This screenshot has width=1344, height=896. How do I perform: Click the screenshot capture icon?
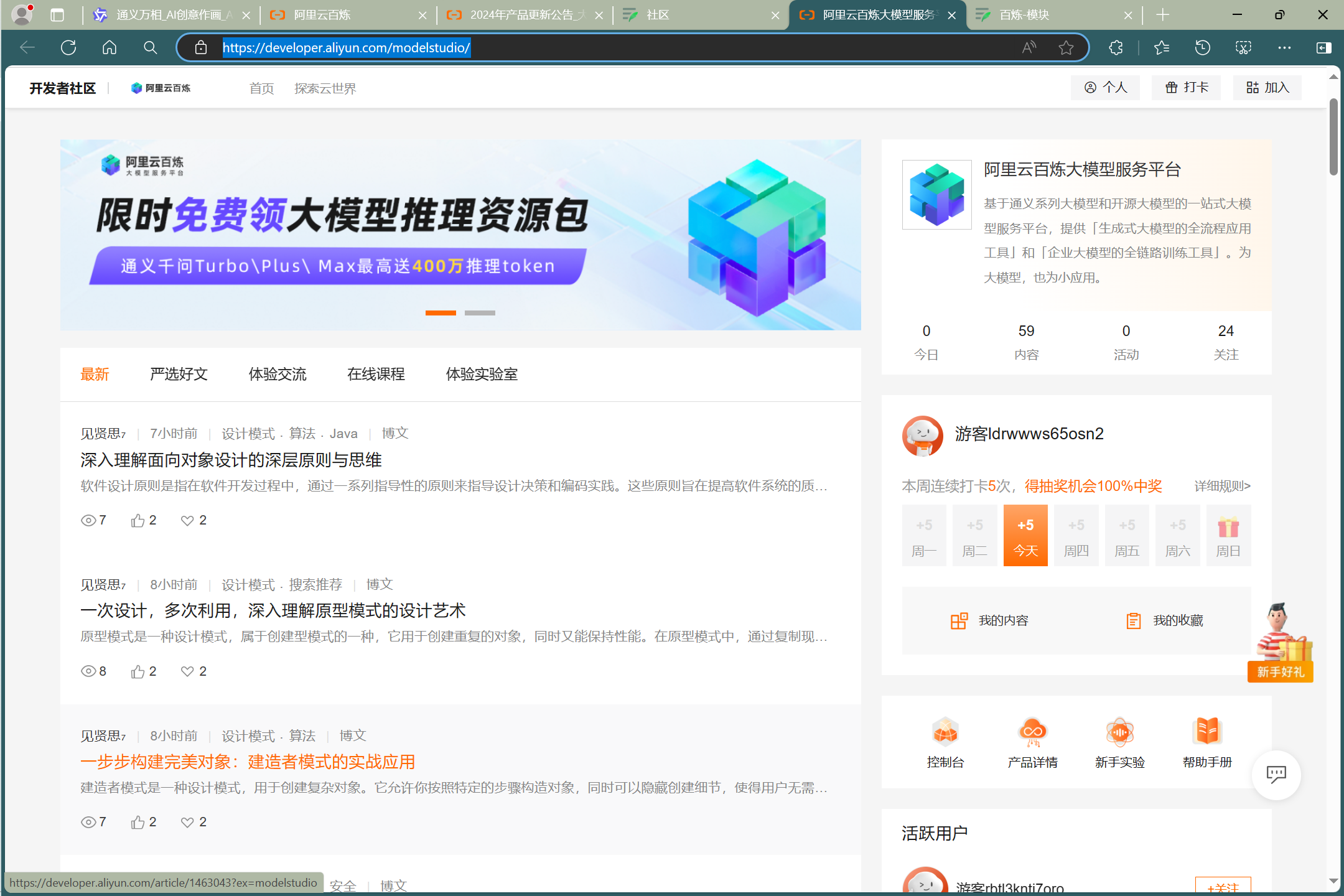[1243, 47]
